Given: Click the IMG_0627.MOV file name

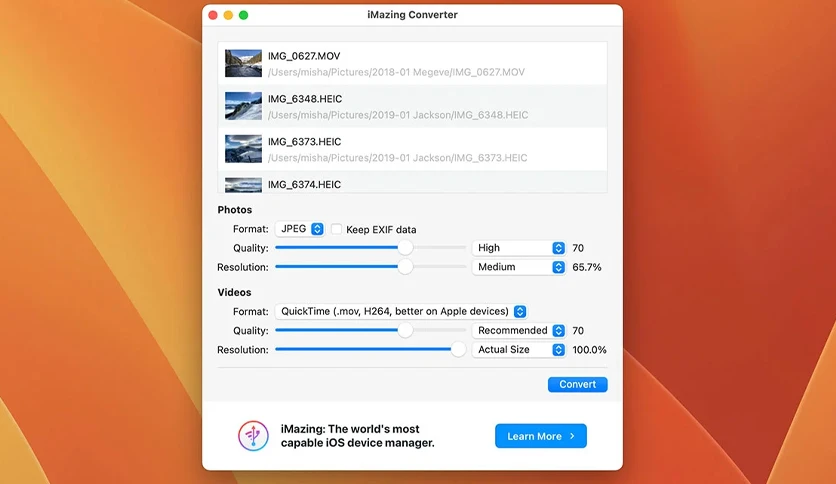Looking at the screenshot, I should pos(304,56).
